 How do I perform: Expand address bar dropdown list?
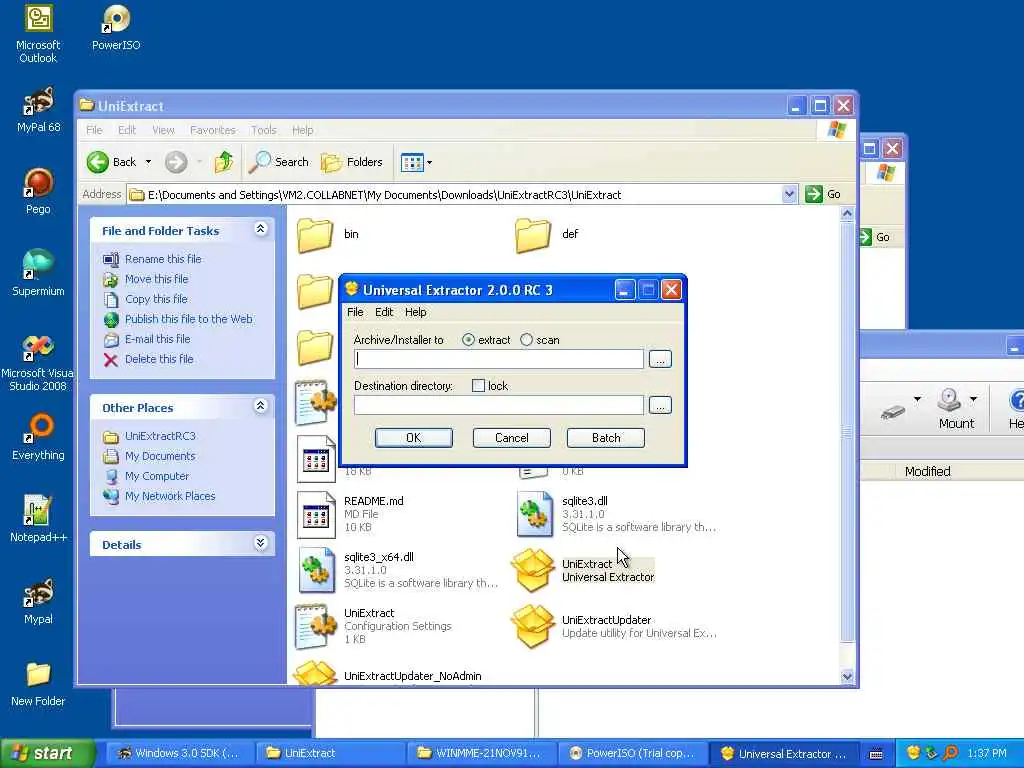(789, 194)
